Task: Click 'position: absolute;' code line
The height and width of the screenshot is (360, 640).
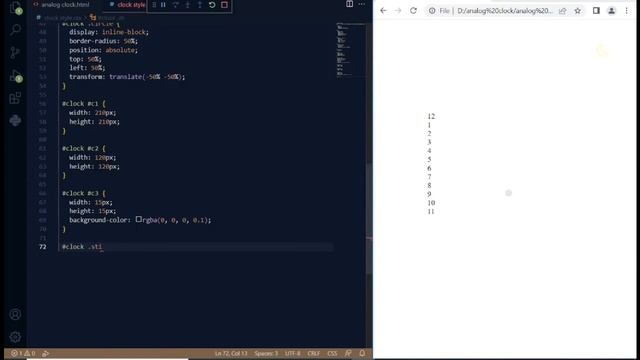Action: coord(103,50)
